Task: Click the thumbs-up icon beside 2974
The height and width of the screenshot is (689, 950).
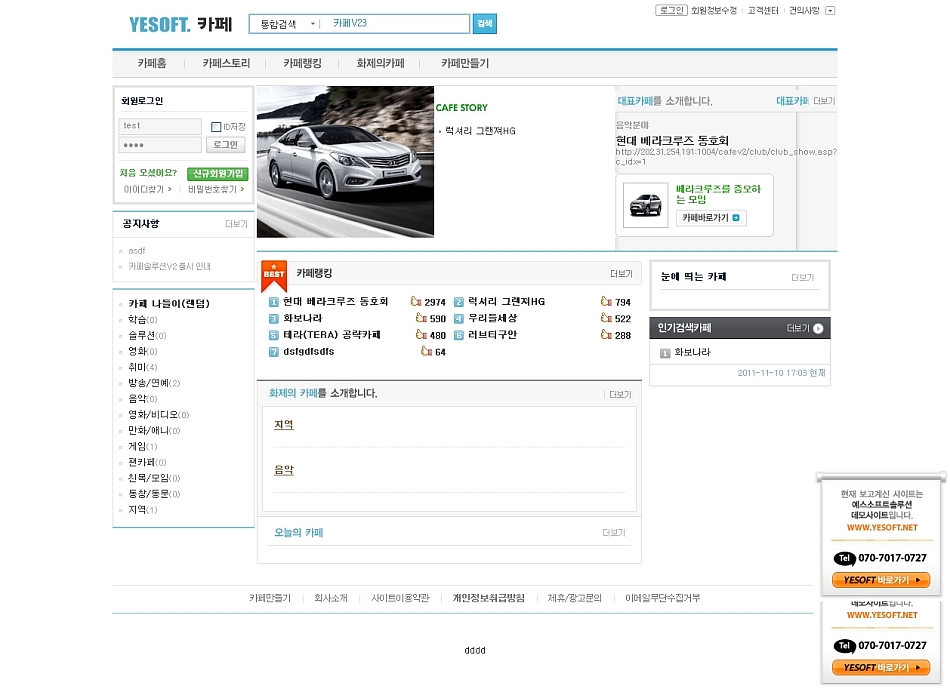Action: coord(416,301)
